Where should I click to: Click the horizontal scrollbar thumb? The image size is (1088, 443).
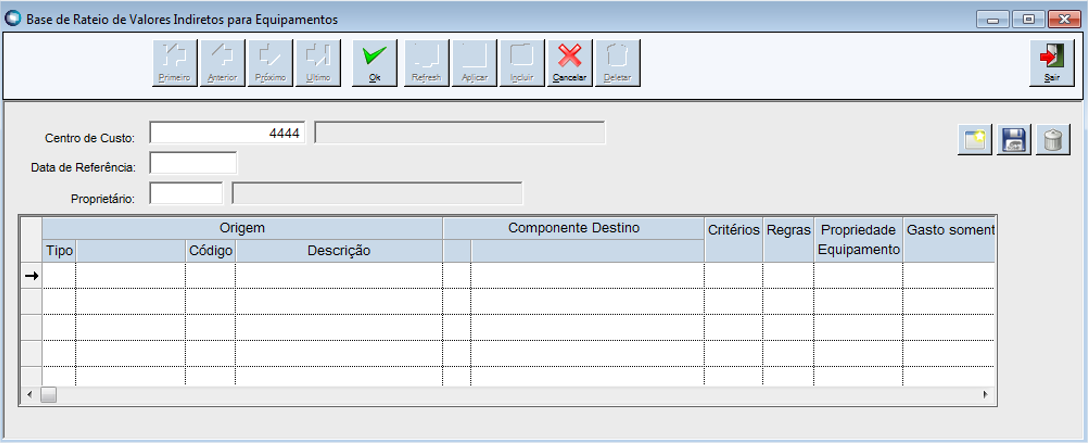pyautogui.click(x=49, y=394)
